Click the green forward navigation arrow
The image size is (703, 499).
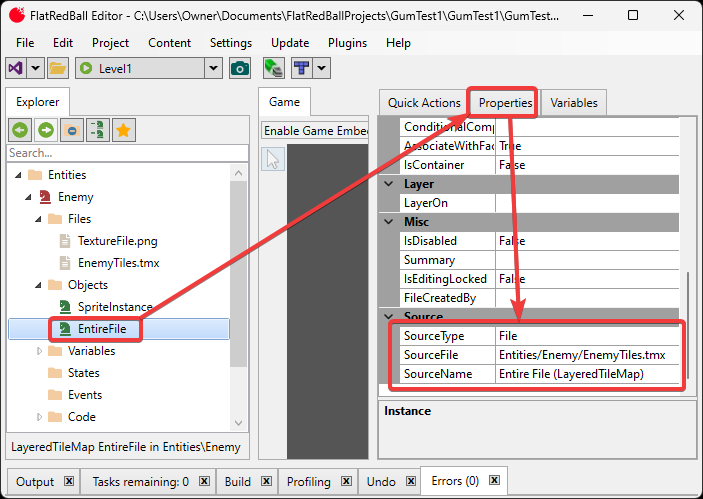click(x=46, y=130)
